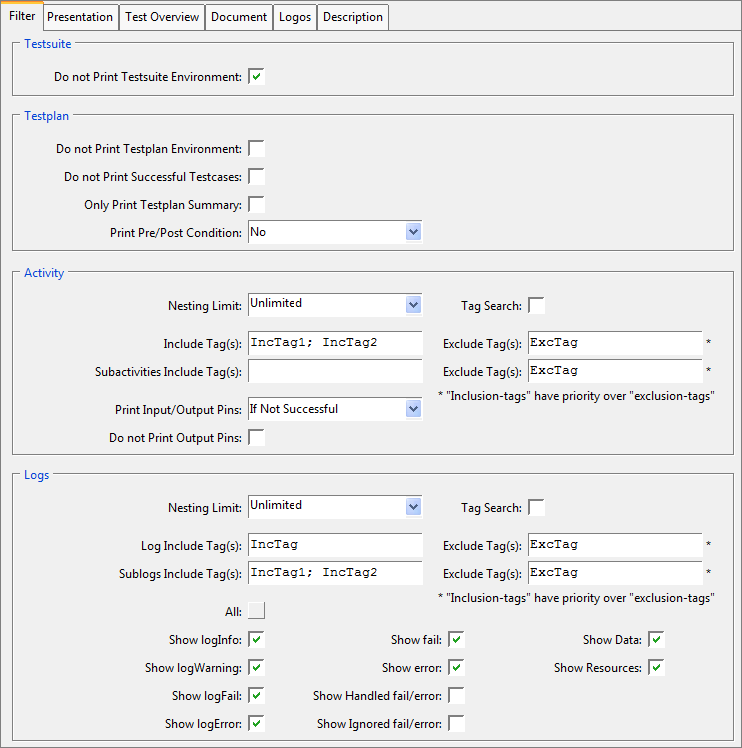
Task: Open the Test Overview tab
Action: [162, 17]
